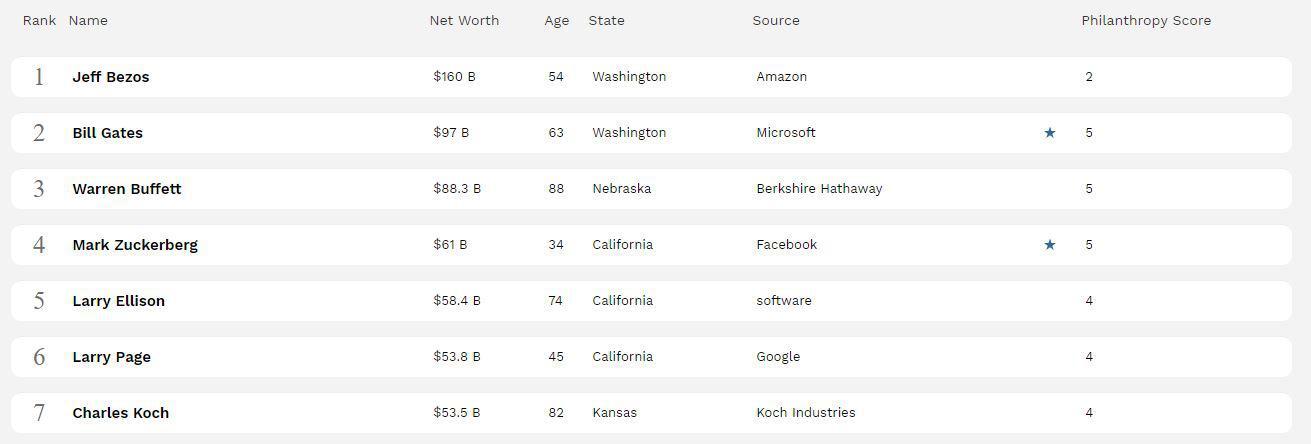Click the Age column header
Screen dimensions: 1311x444
pyautogui.click(x=556, y=20)
